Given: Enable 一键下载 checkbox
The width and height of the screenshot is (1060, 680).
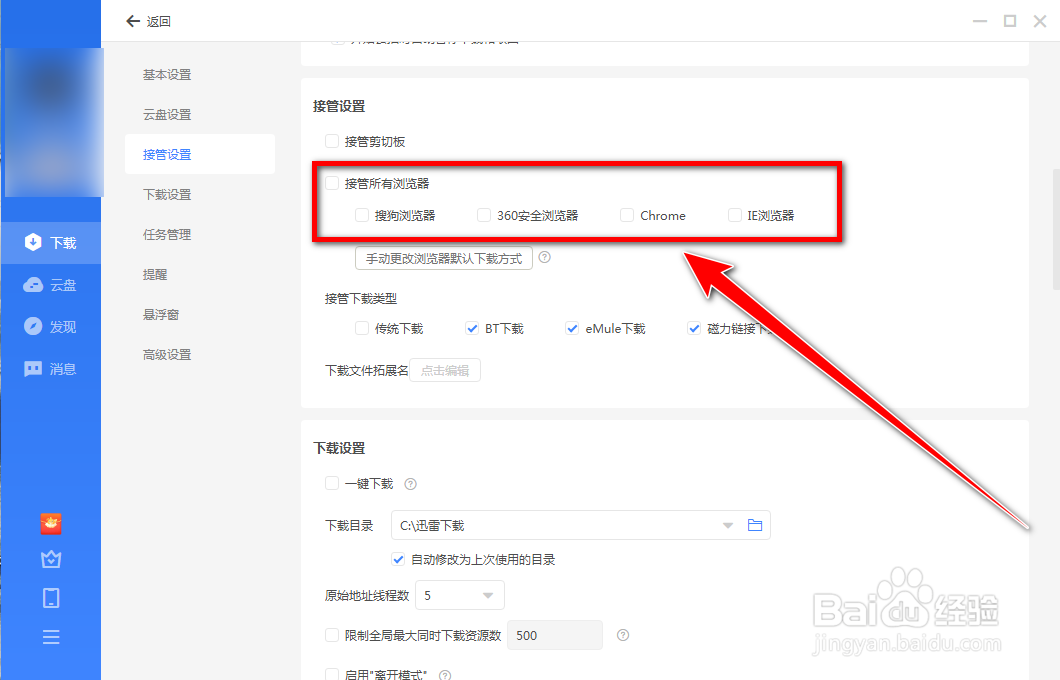Looking at the screenshot, I should (332, 483).
